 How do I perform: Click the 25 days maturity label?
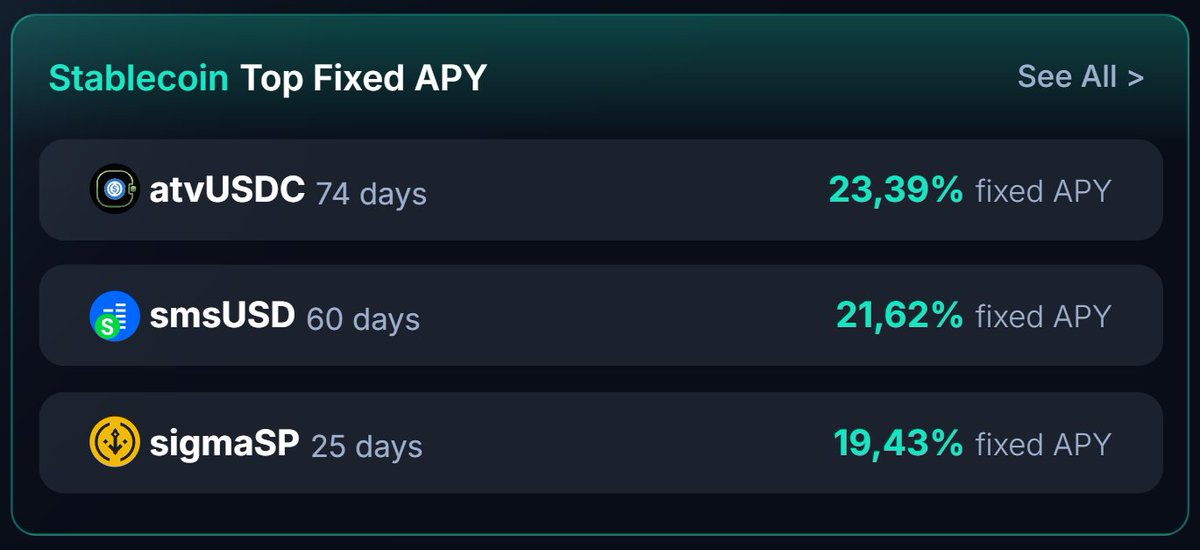click(x=366, y=445)
